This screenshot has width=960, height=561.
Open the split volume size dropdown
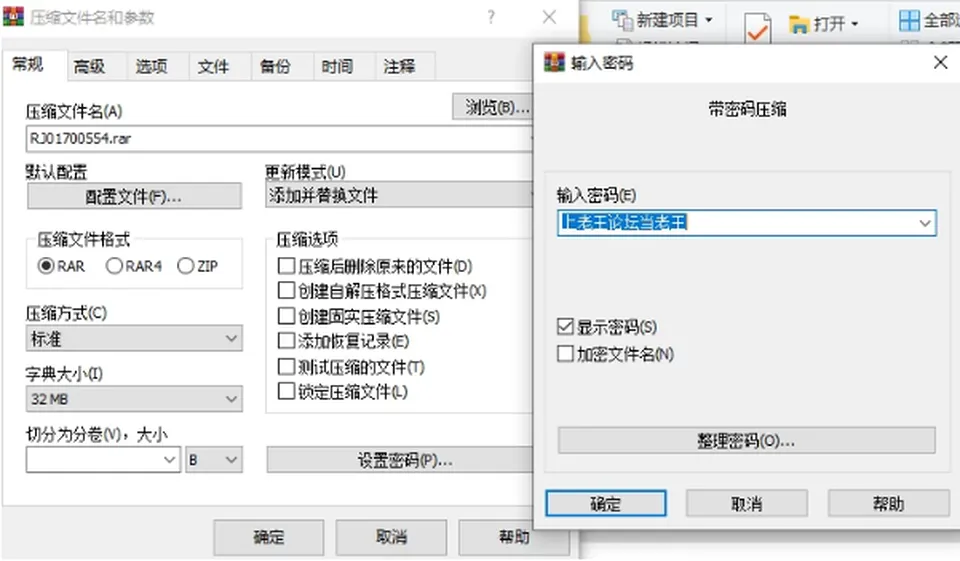(x=170, y=459)
